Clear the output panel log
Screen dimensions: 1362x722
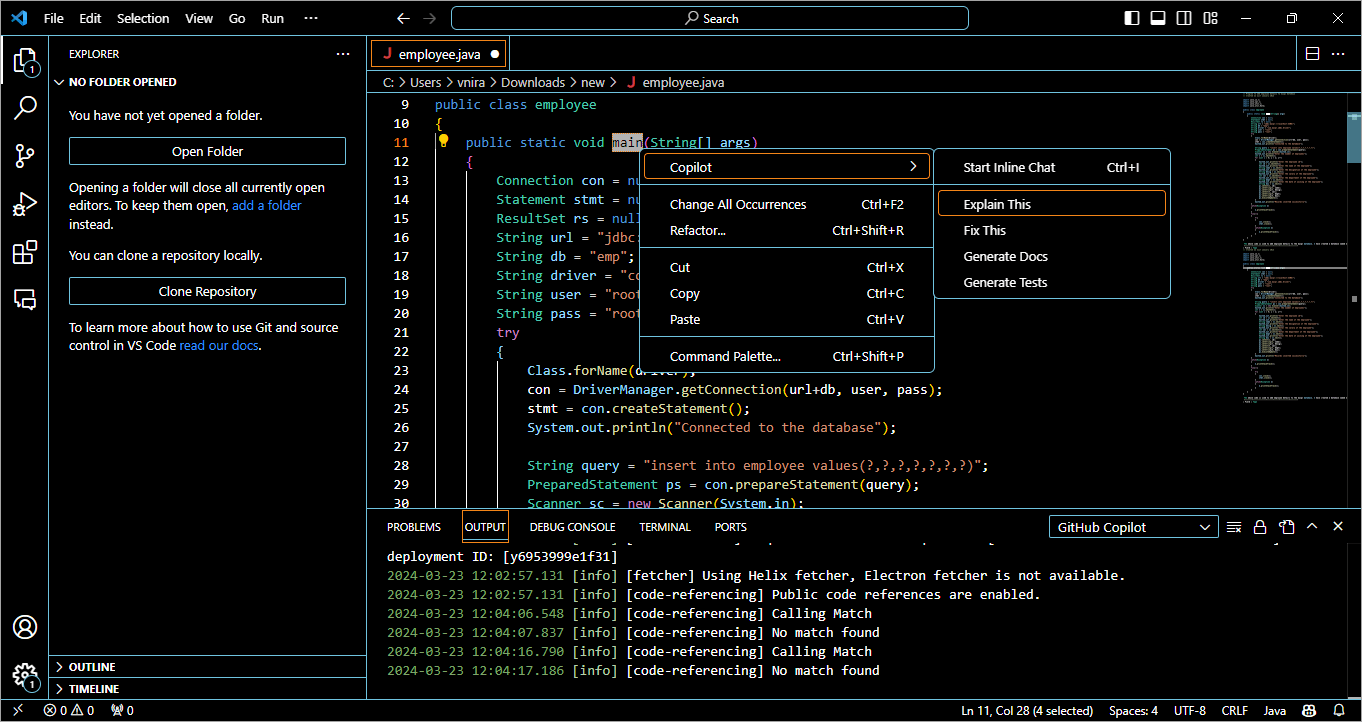(x=1234, y=527)
